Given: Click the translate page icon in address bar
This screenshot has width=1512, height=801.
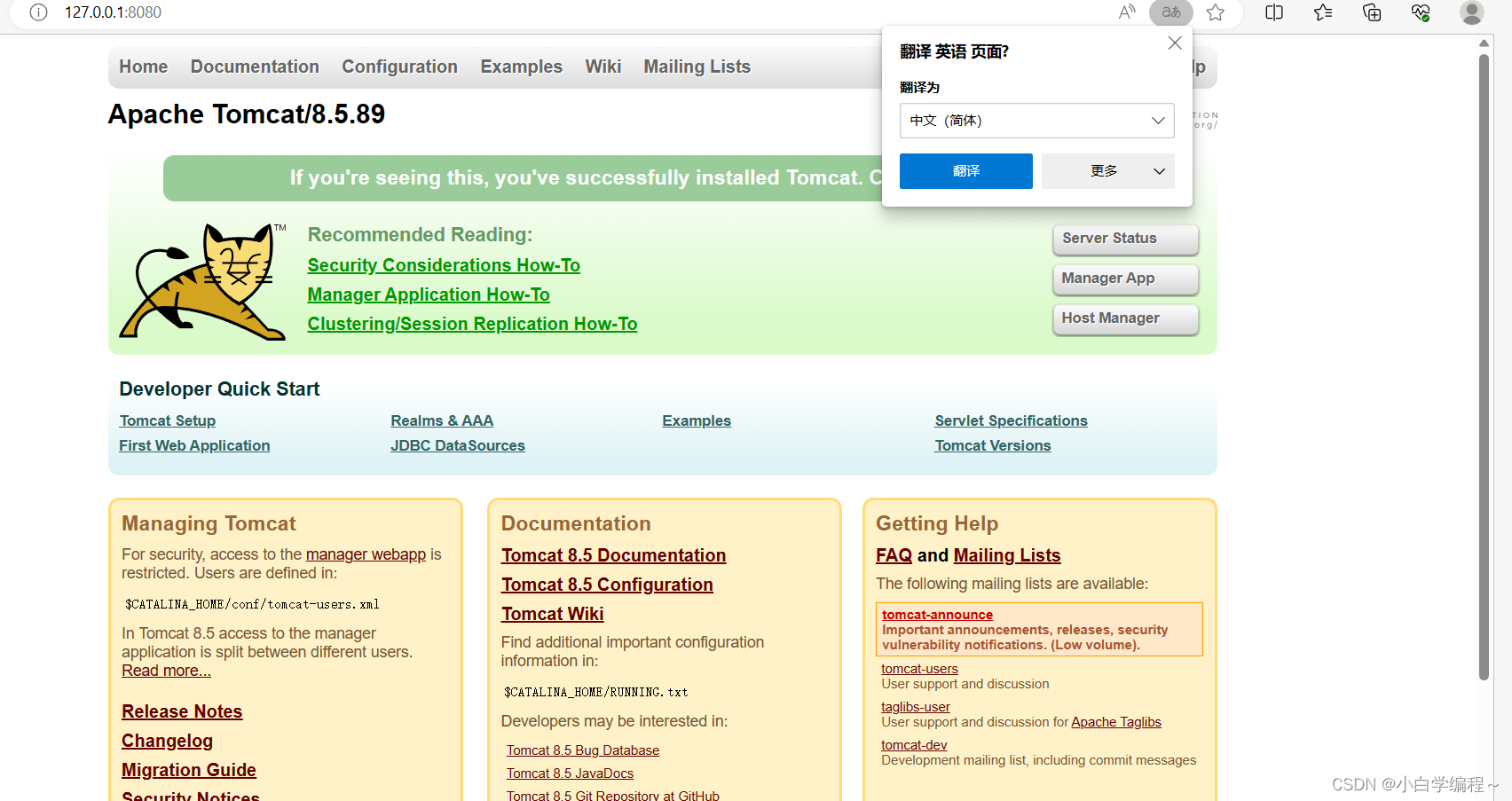Looking at the screenshot, I should click(x=1171, y=12).
